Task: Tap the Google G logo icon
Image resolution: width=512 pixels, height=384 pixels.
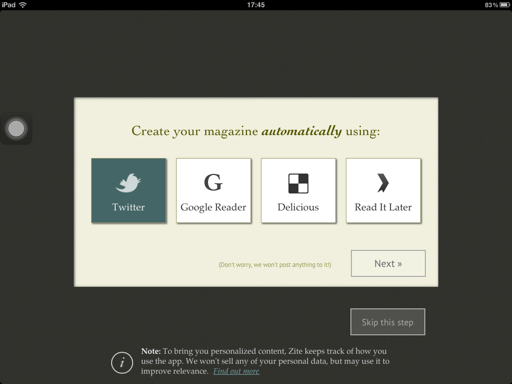Action: coord(213,182)
